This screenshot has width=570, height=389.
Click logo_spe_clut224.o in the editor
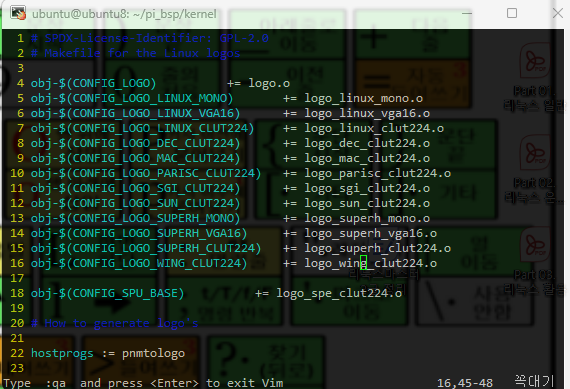coord(339,293)
